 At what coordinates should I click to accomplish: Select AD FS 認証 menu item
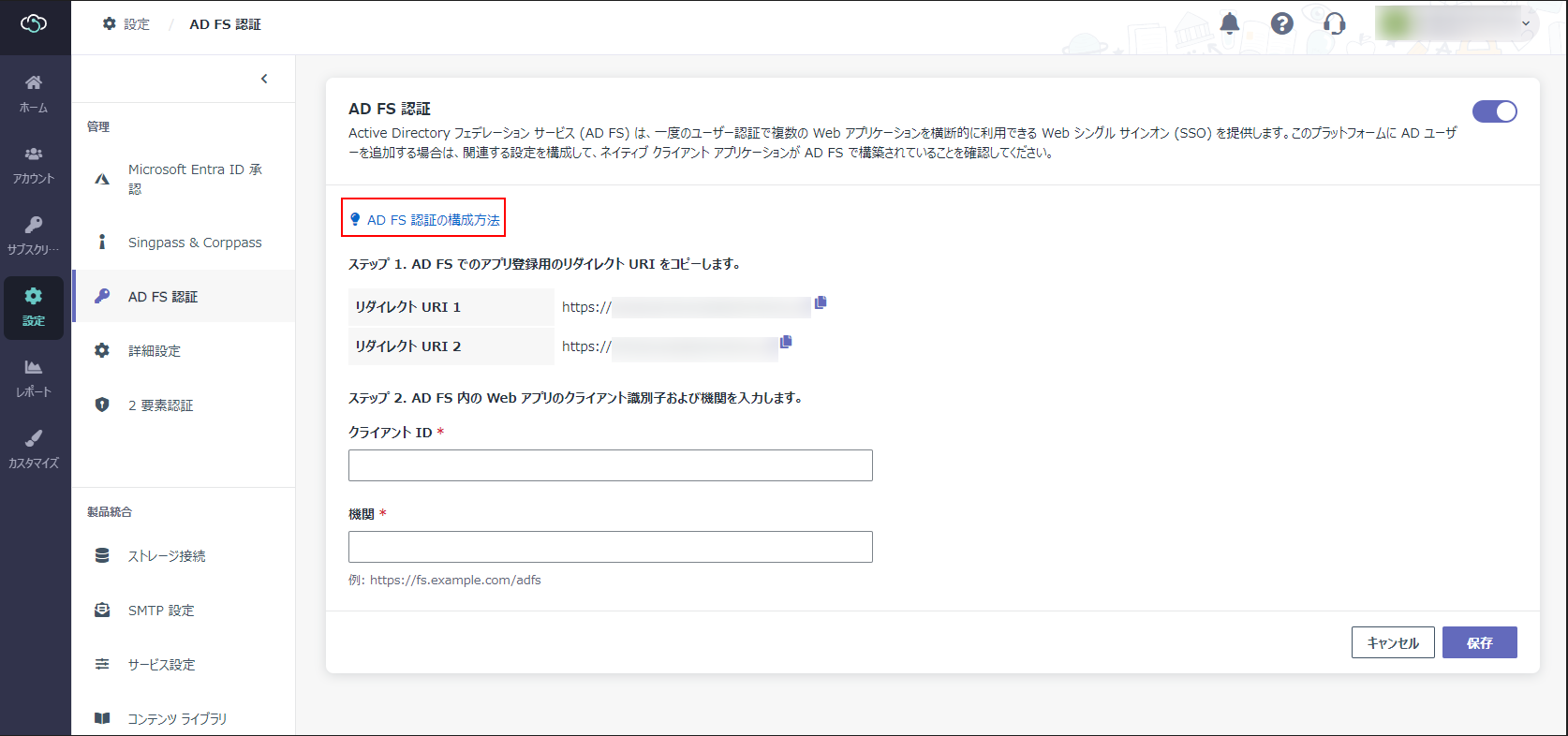(x=184, y=297)
